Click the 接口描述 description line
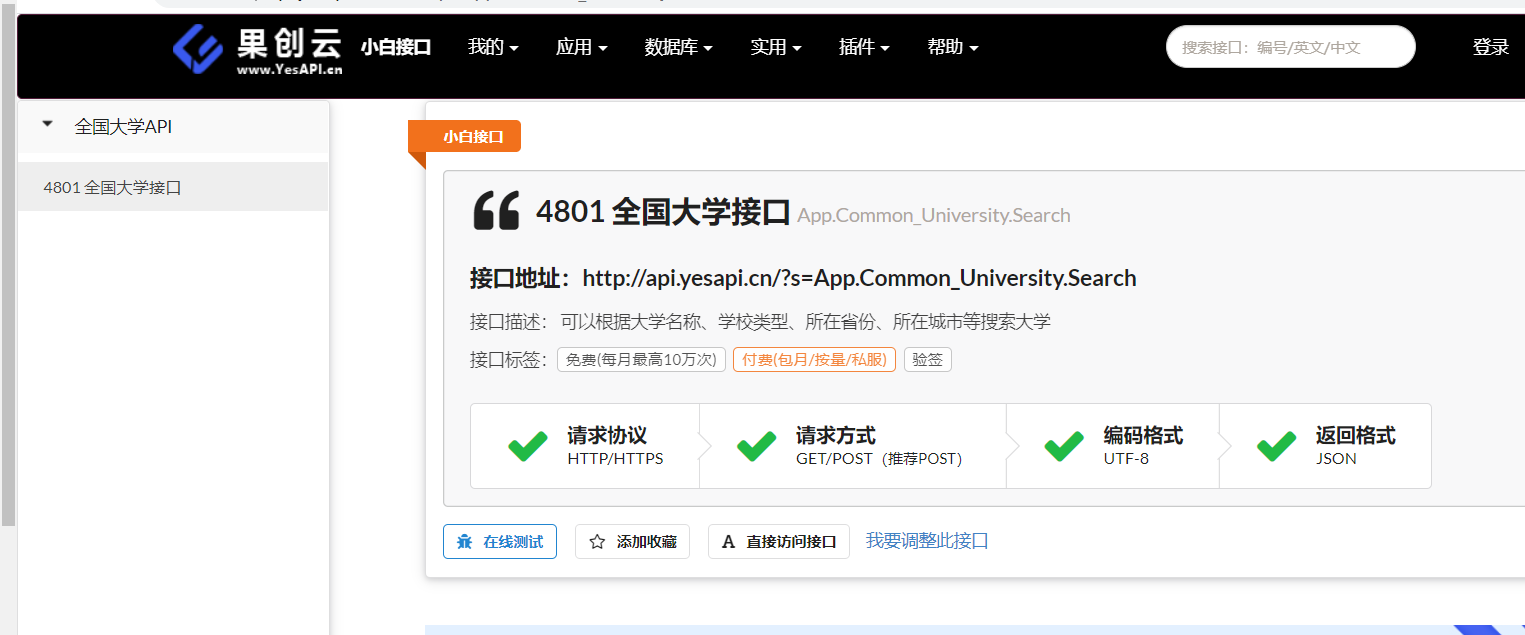Viewport: 1525px width, 635px height. click(x=760, y=322)
